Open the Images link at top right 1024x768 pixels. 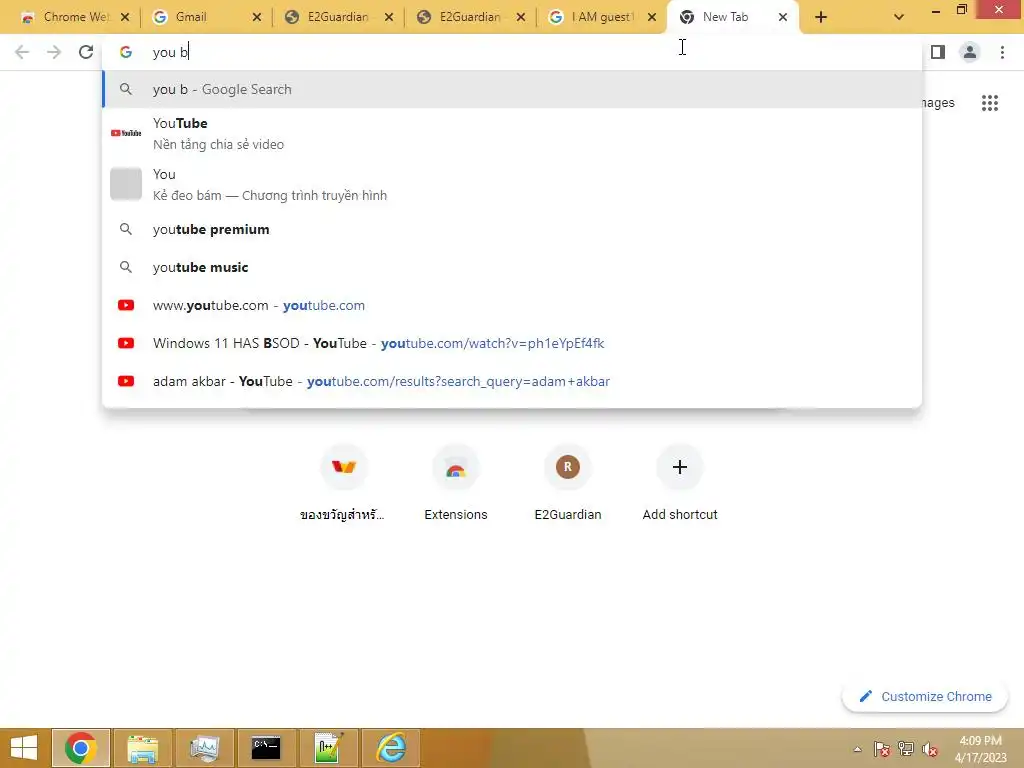pos(938,103)
